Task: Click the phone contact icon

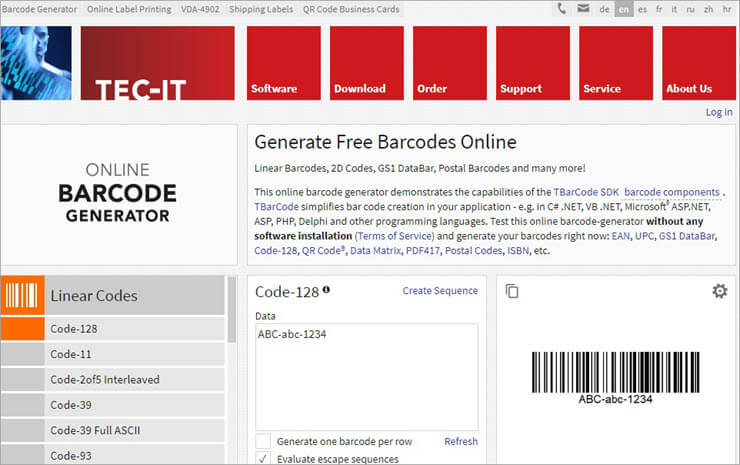Action: point(561,8)
